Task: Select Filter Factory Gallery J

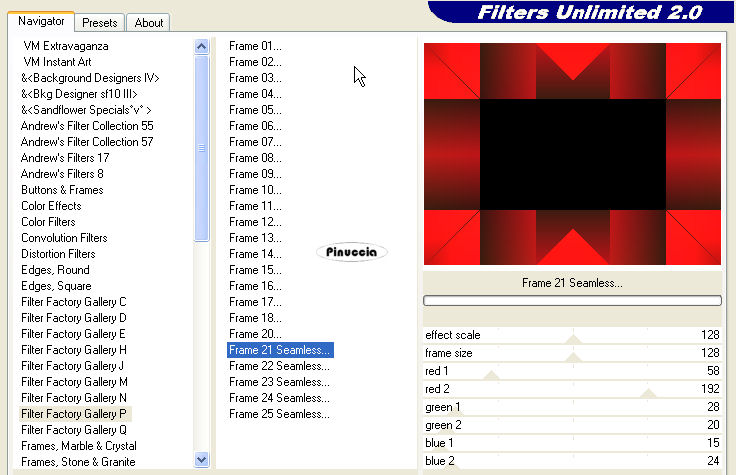Action: tap(72, 366)
